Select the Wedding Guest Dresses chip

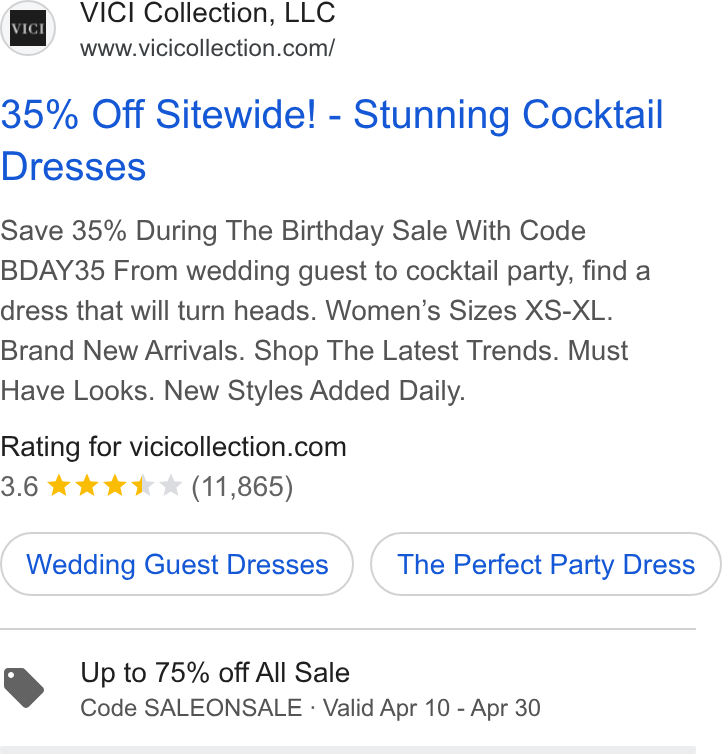tap(177, 564)
